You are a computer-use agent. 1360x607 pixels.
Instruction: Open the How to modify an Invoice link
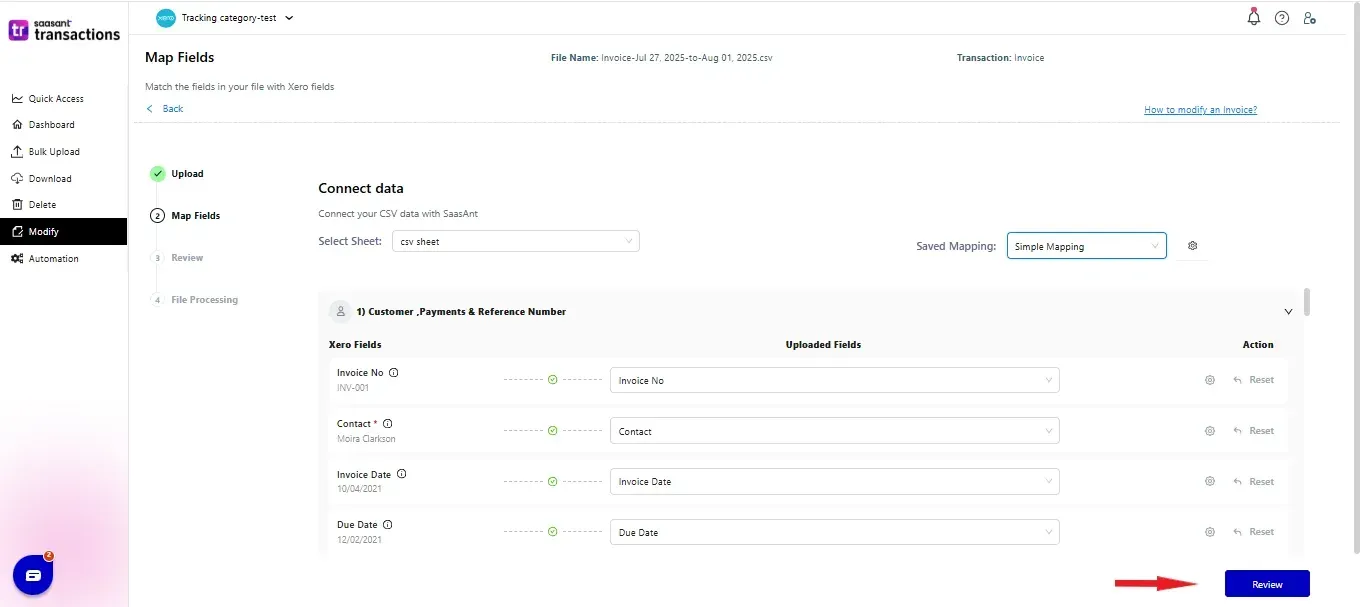[x=1200, y=110]
